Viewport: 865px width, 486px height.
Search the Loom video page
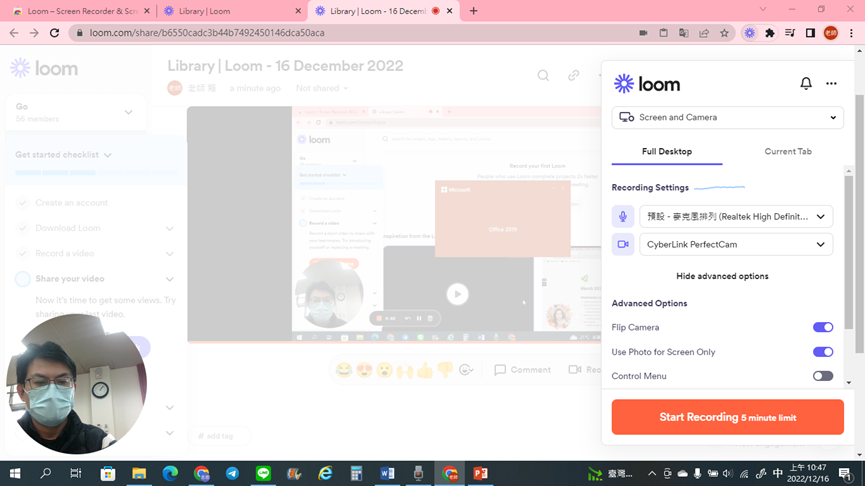(x=543, y=76)
